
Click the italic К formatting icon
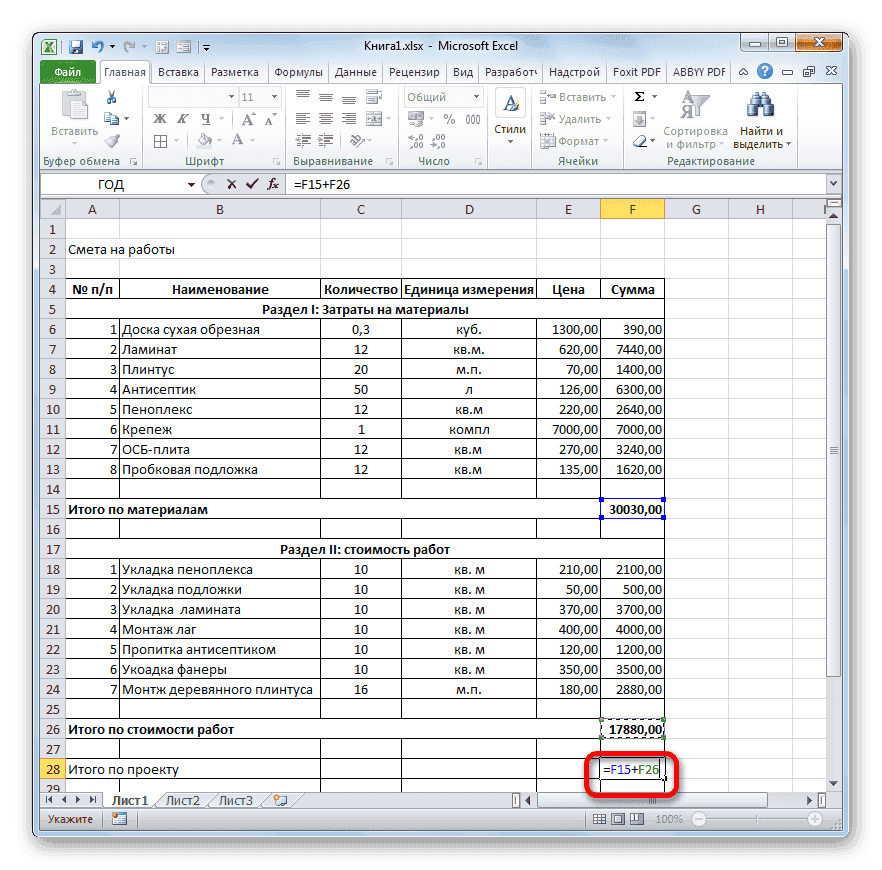(182, 117)
